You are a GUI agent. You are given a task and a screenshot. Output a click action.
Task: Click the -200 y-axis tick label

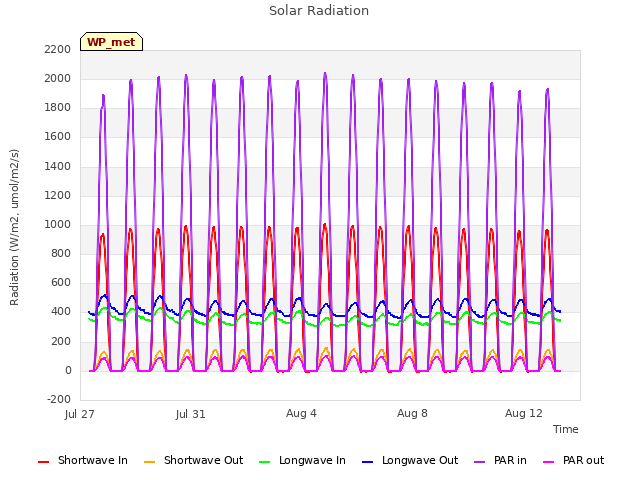pos(59,400)
